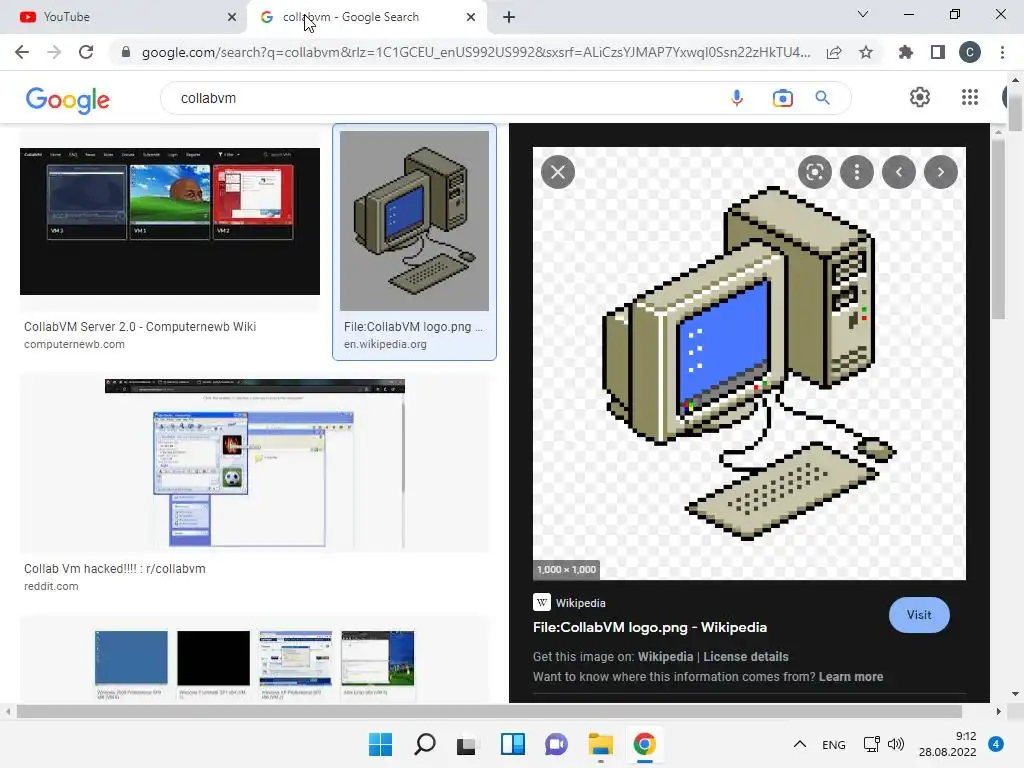Show the previous image in preview

pos(899,172)
